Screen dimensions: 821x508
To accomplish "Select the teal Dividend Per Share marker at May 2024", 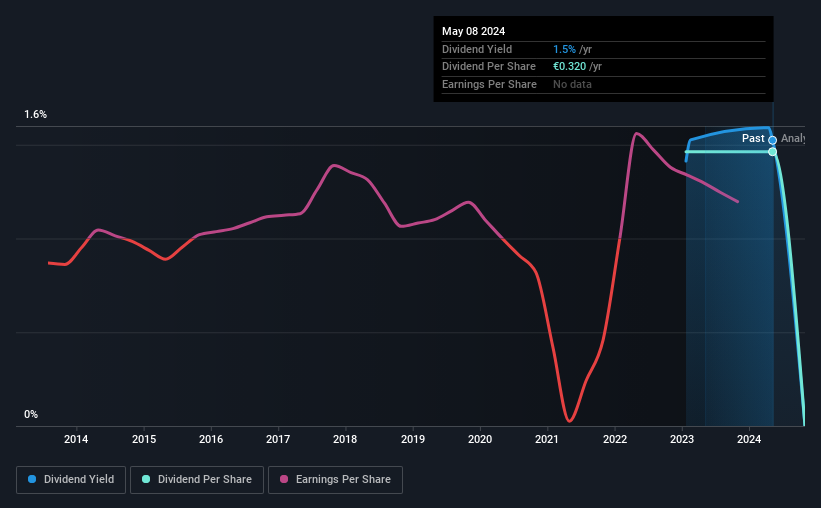I will pos(773,151).
